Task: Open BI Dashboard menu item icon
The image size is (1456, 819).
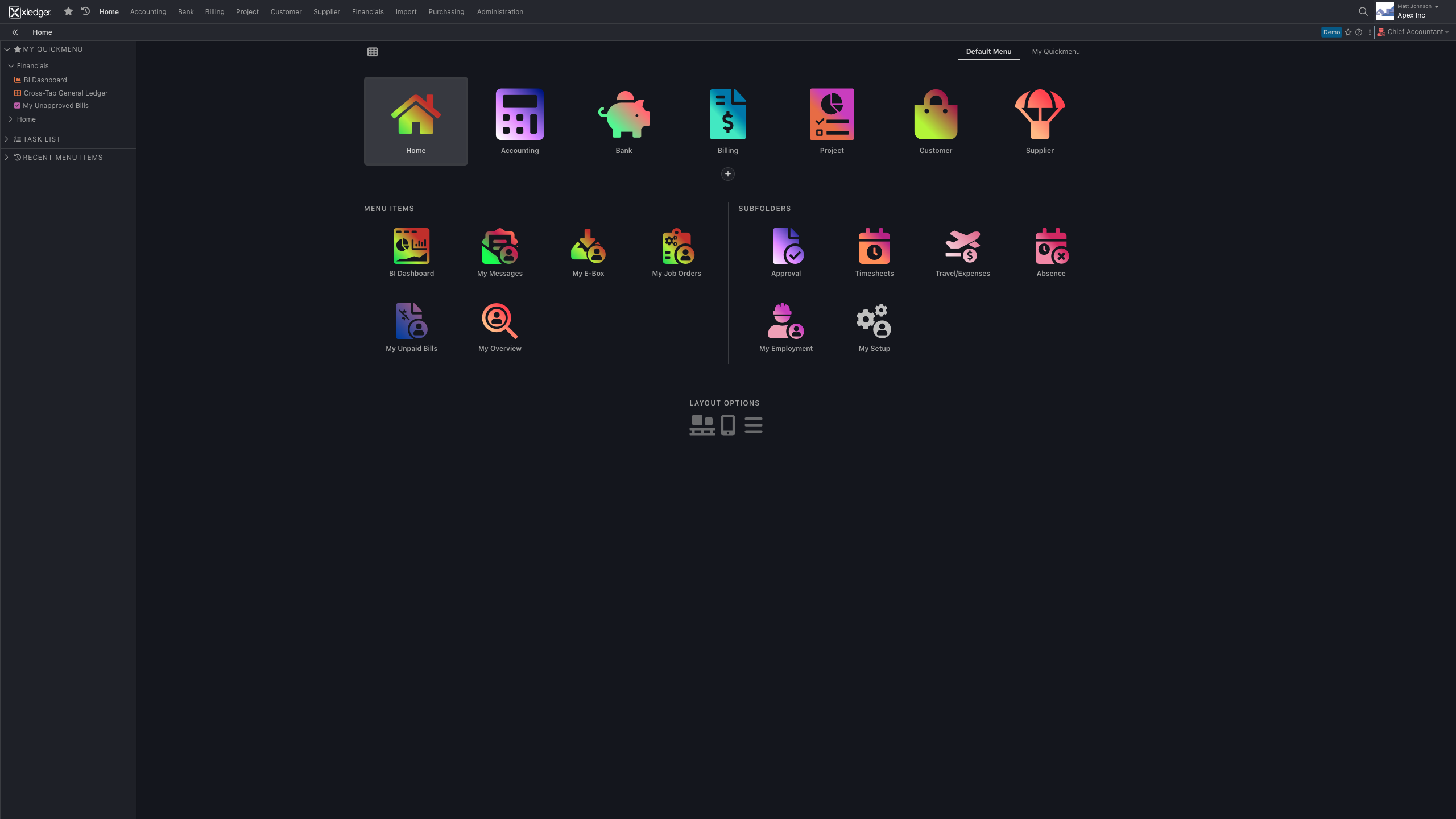Action: click(411, 246)
